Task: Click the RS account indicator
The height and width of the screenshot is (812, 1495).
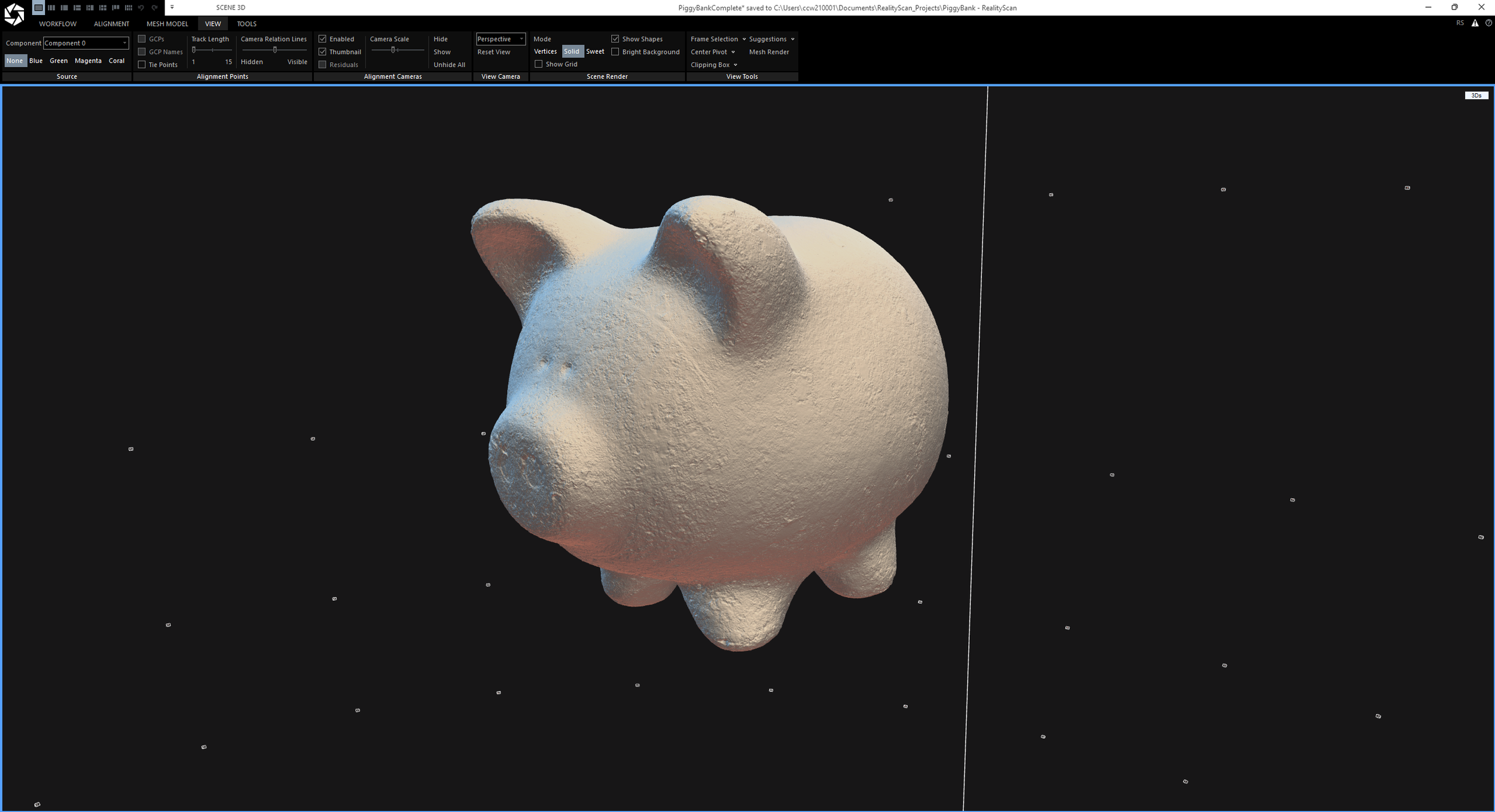Action: pyautogui.click(x=1460, y=23)
